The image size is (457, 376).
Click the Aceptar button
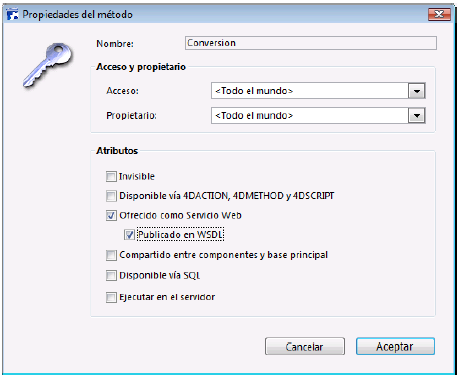[x=395, y=346]
